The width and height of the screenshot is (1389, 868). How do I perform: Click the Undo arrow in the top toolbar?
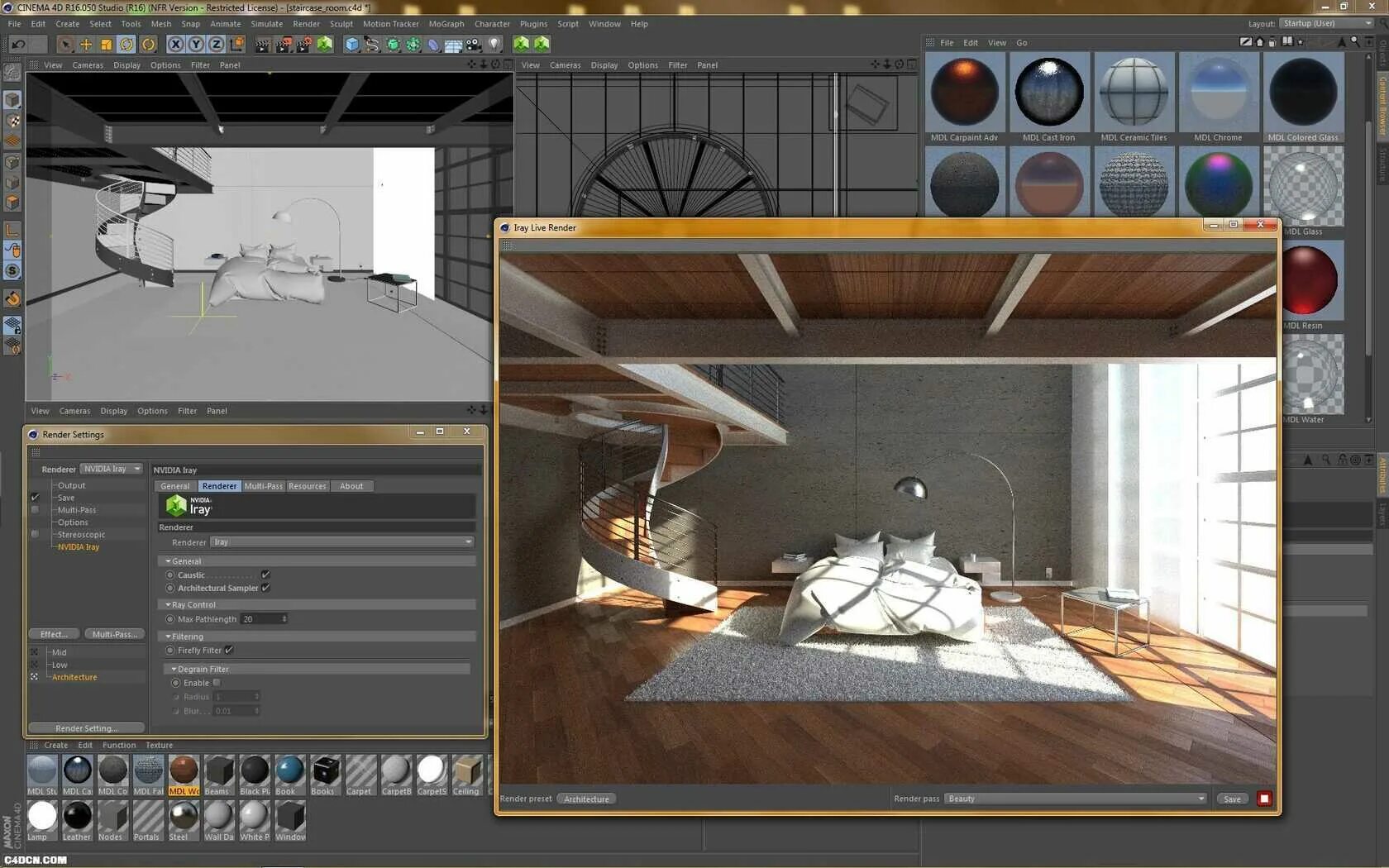tap(18, 45)
